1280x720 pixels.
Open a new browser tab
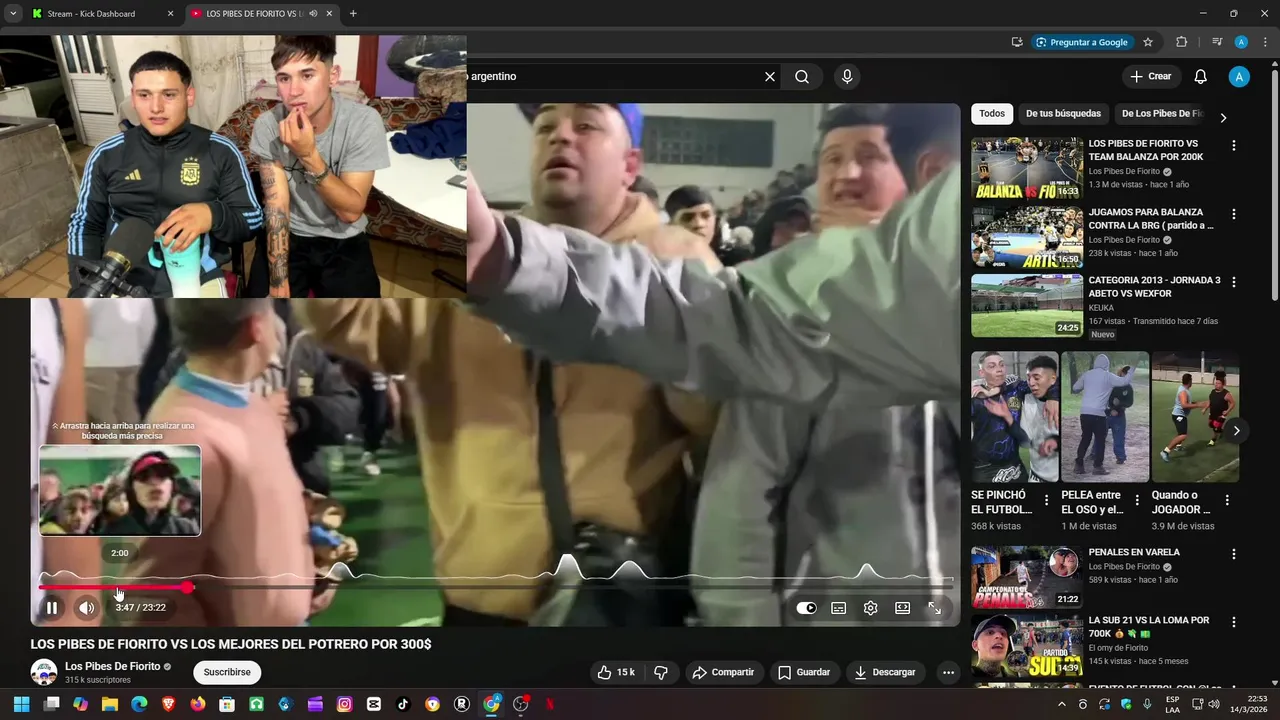click(353, 14)
